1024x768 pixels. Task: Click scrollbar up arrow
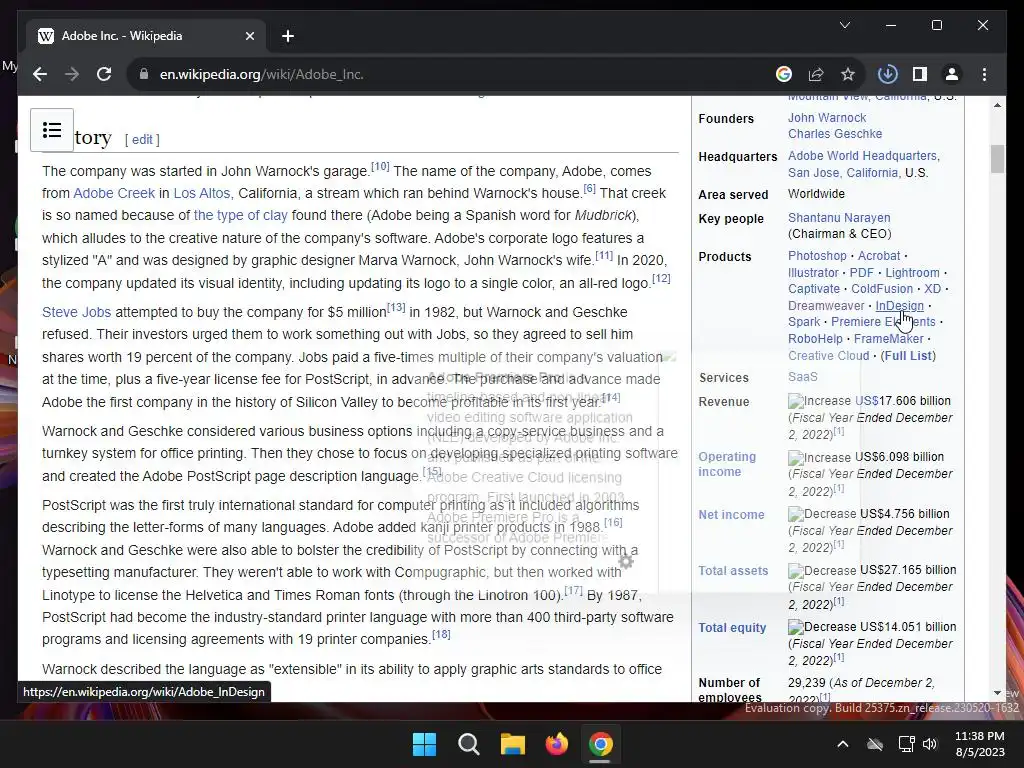(997, 105)
